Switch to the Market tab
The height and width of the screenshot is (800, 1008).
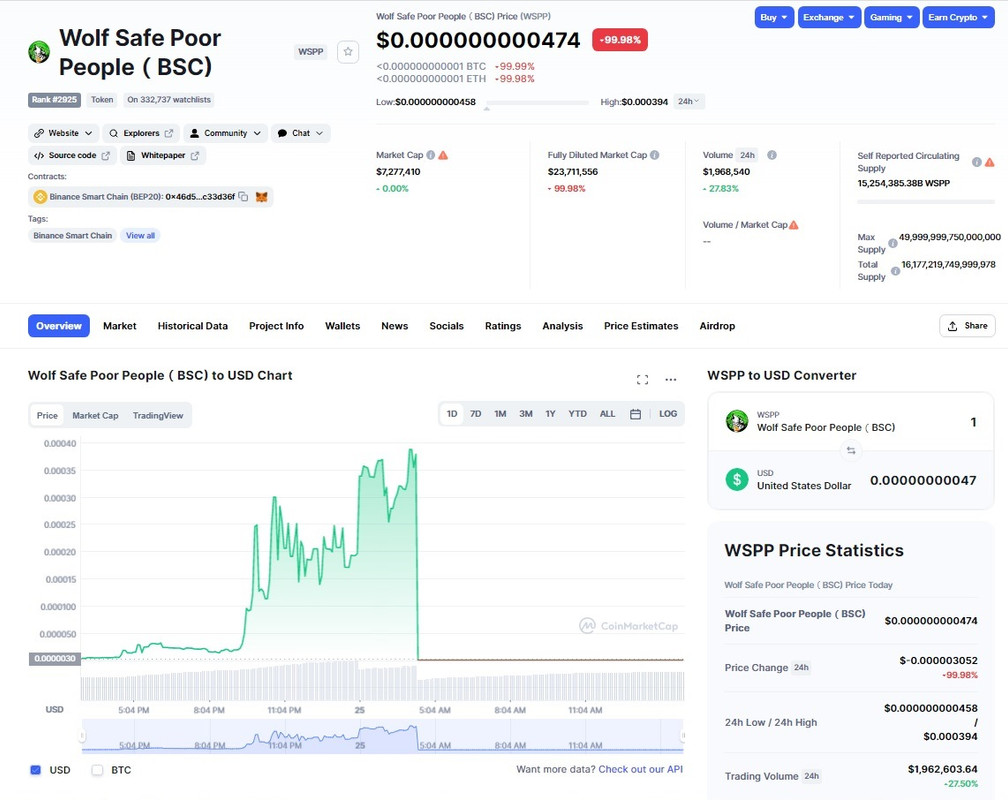click(120, 326)
